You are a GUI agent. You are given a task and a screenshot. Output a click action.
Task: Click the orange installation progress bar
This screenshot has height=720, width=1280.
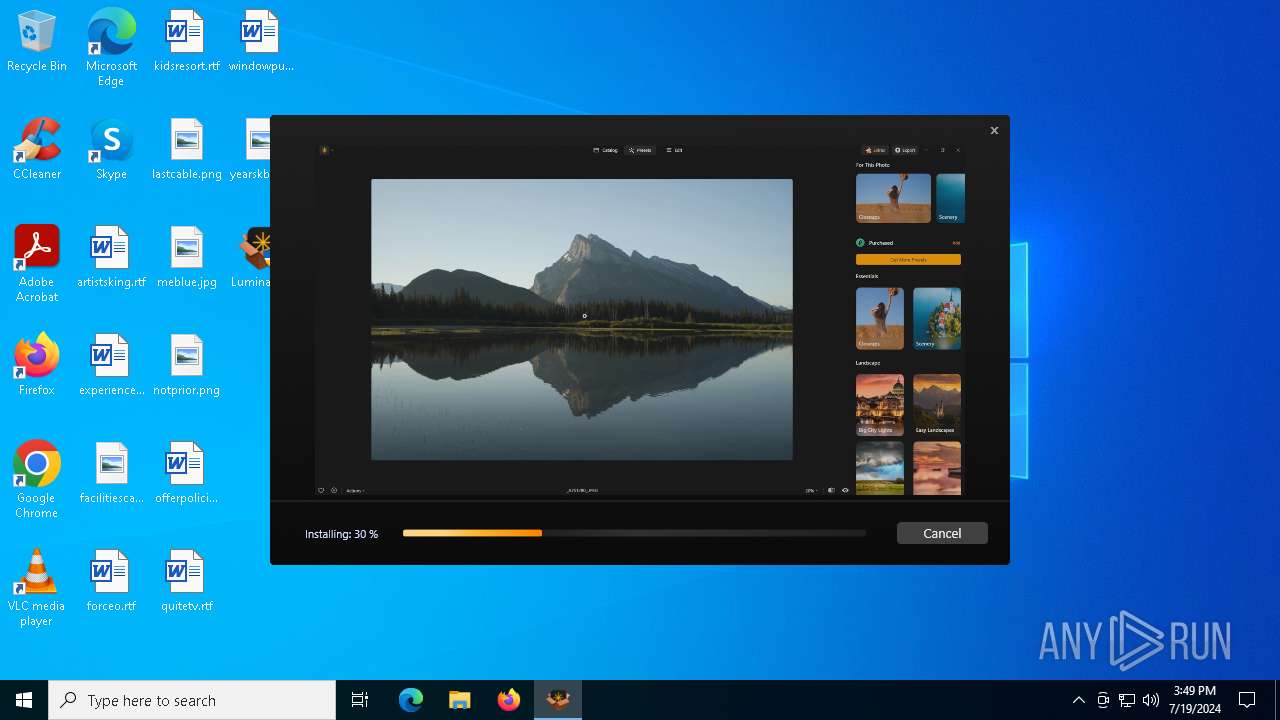point(634,533)
